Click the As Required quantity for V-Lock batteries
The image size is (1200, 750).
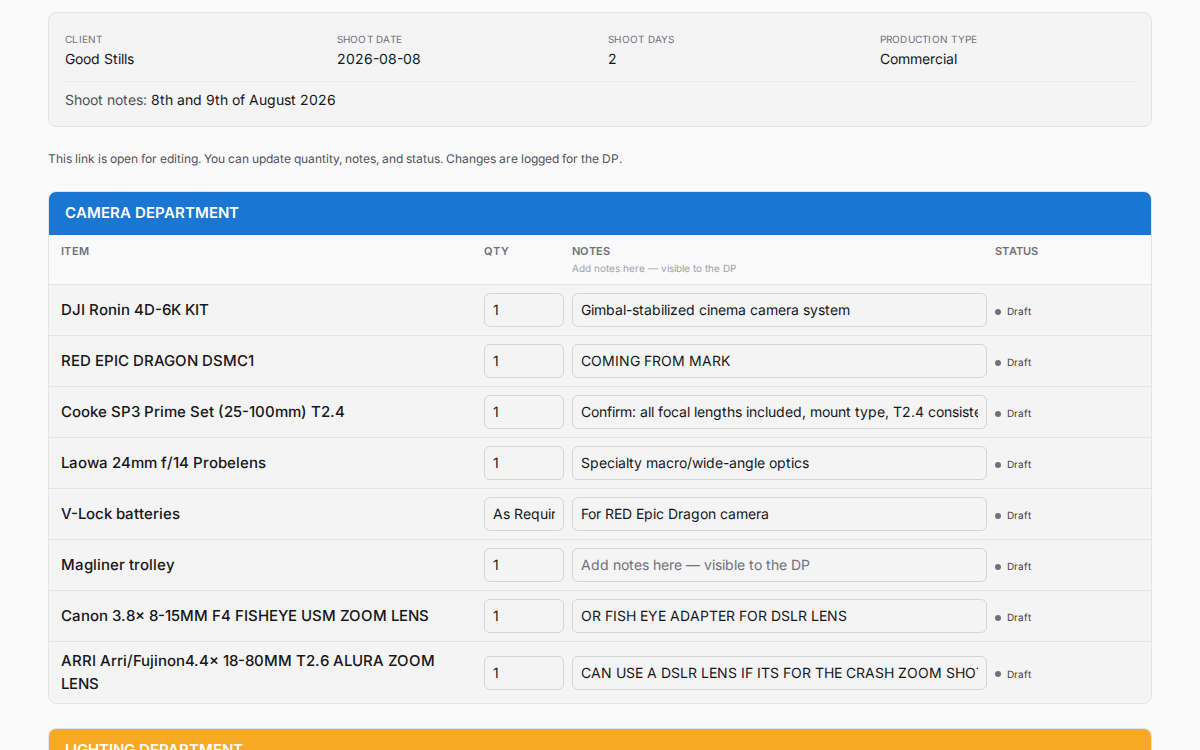coord(524,514)
